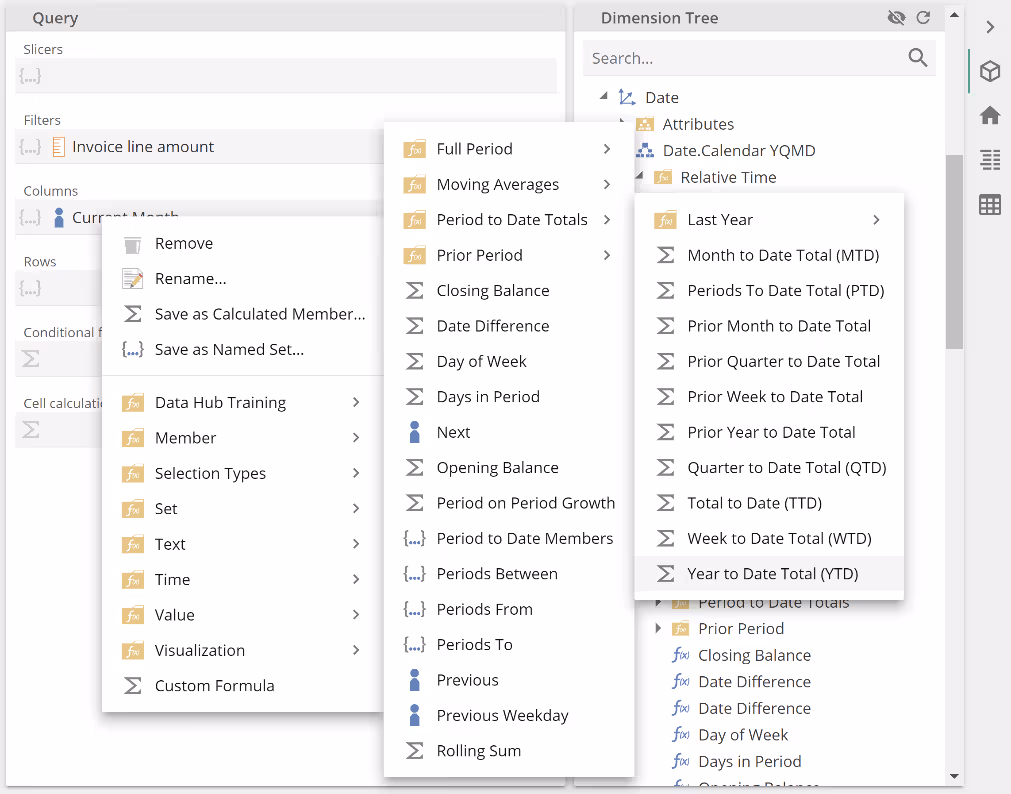
Task: Click the table grid icon in sidebar
Action: click(x=989, y=205)
